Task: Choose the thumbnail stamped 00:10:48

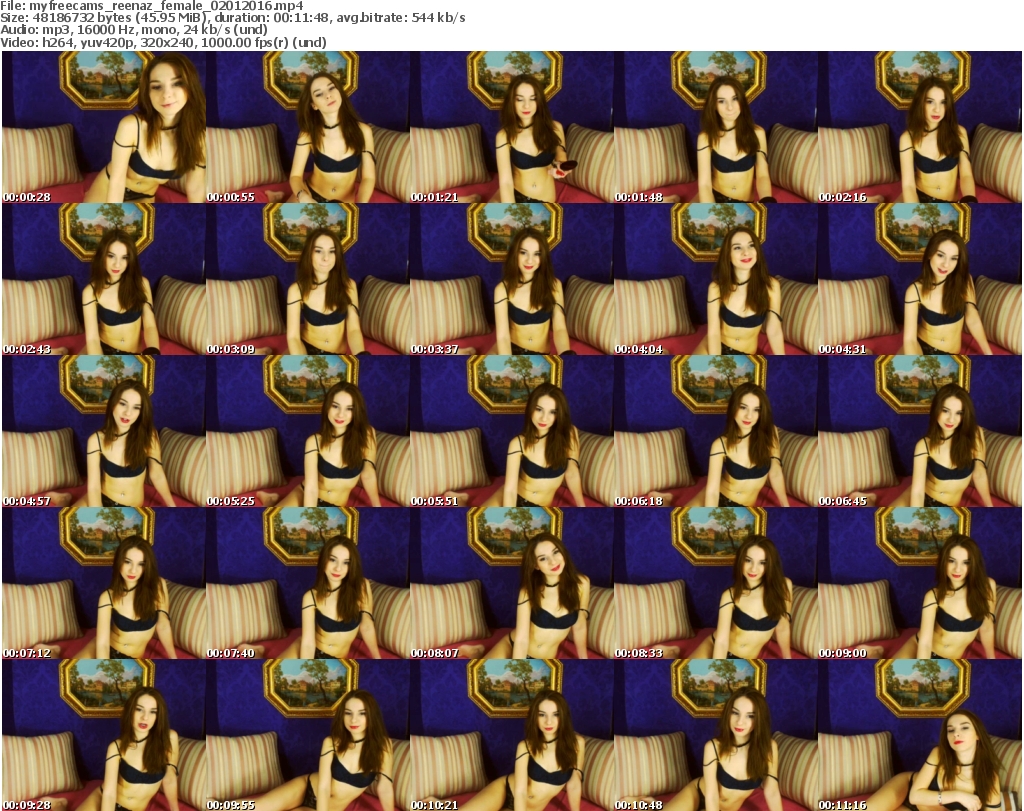Action: (715, 735)
